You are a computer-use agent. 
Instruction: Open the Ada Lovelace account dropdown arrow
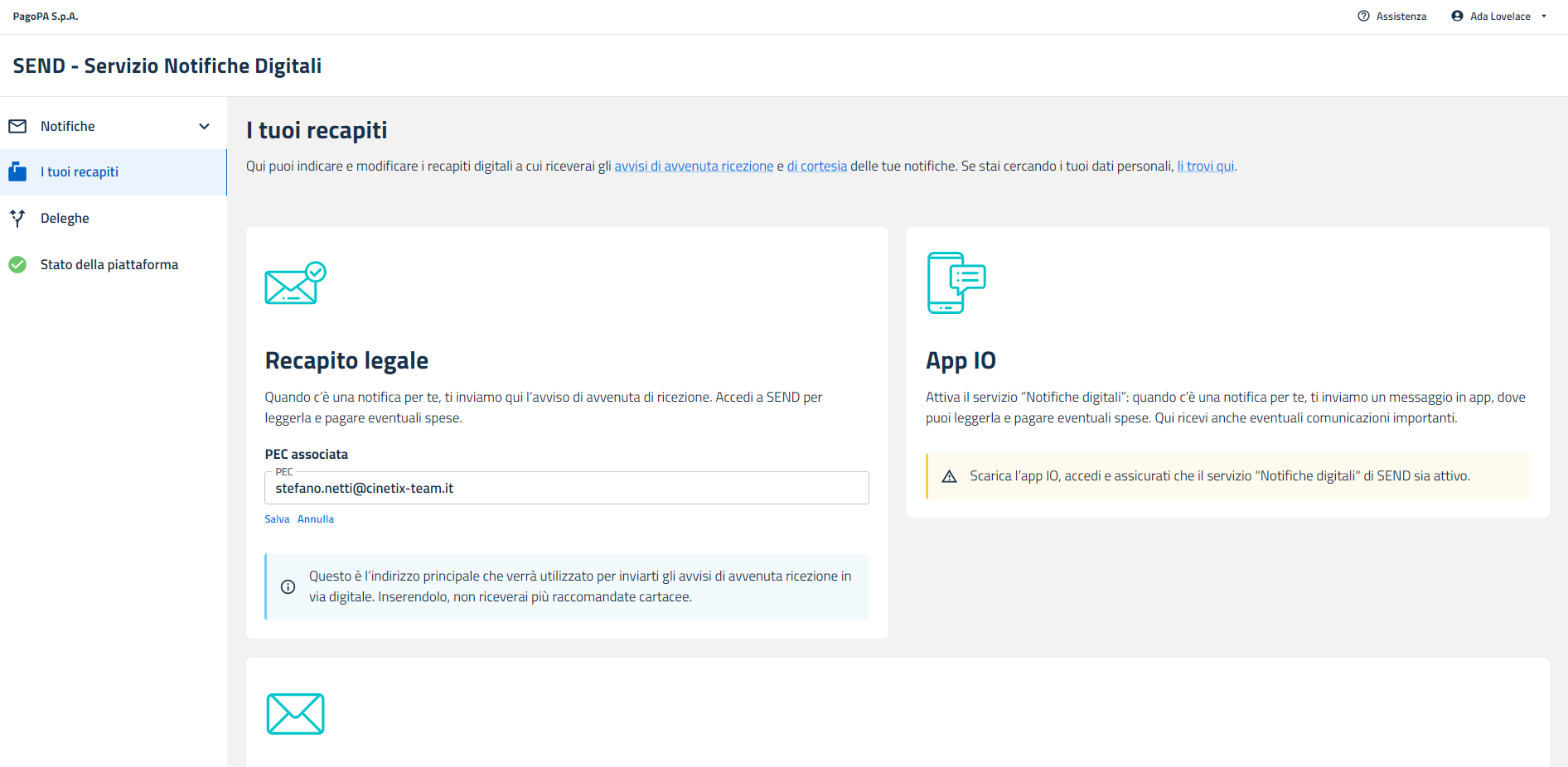tap(1544, 17)
